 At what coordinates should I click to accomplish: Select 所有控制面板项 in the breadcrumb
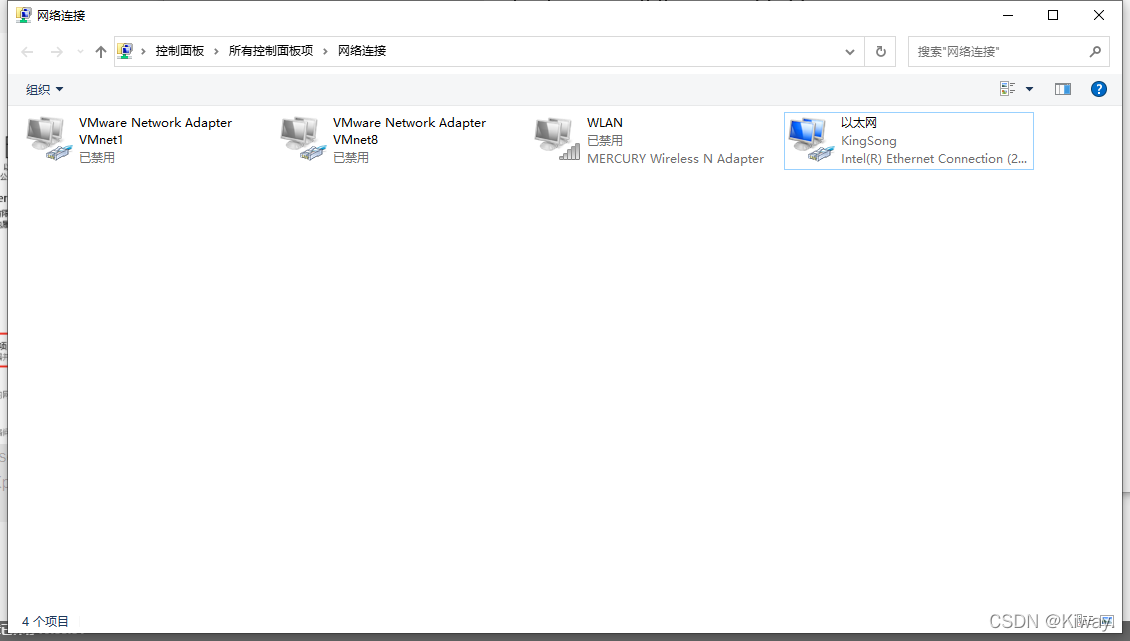tap(271, 51)
